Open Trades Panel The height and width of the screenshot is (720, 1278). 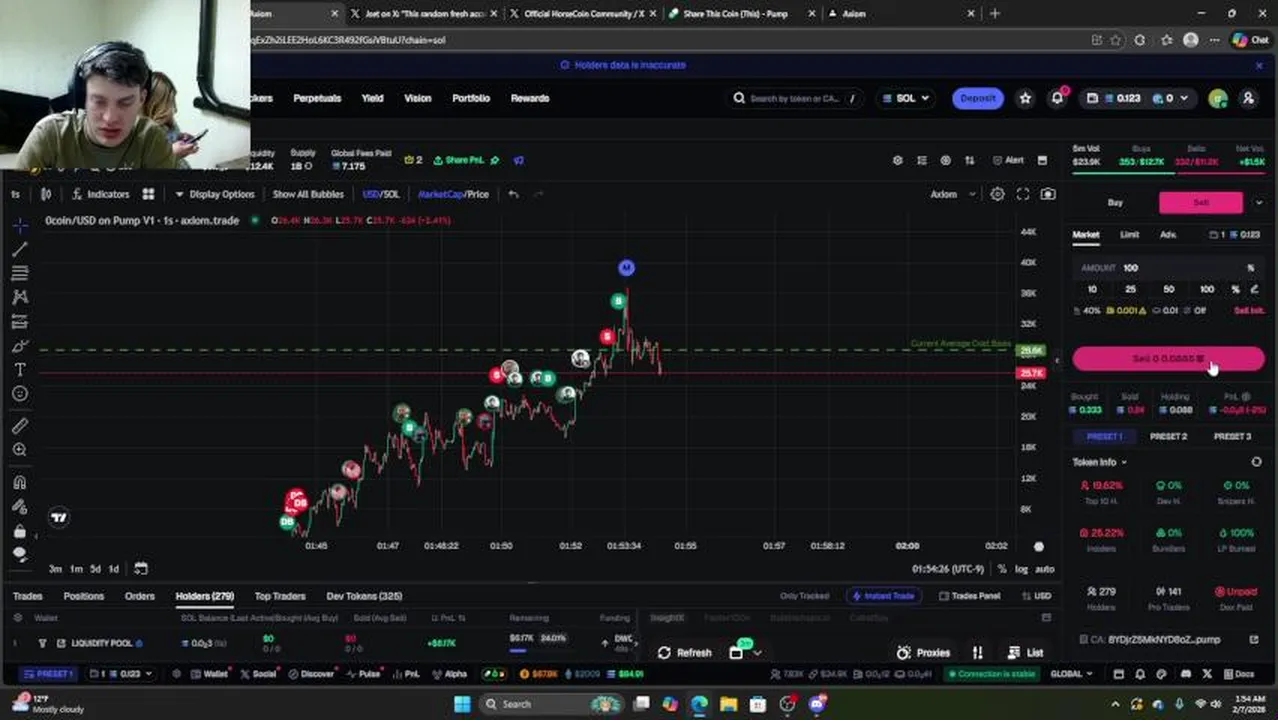tap(969, 596)
